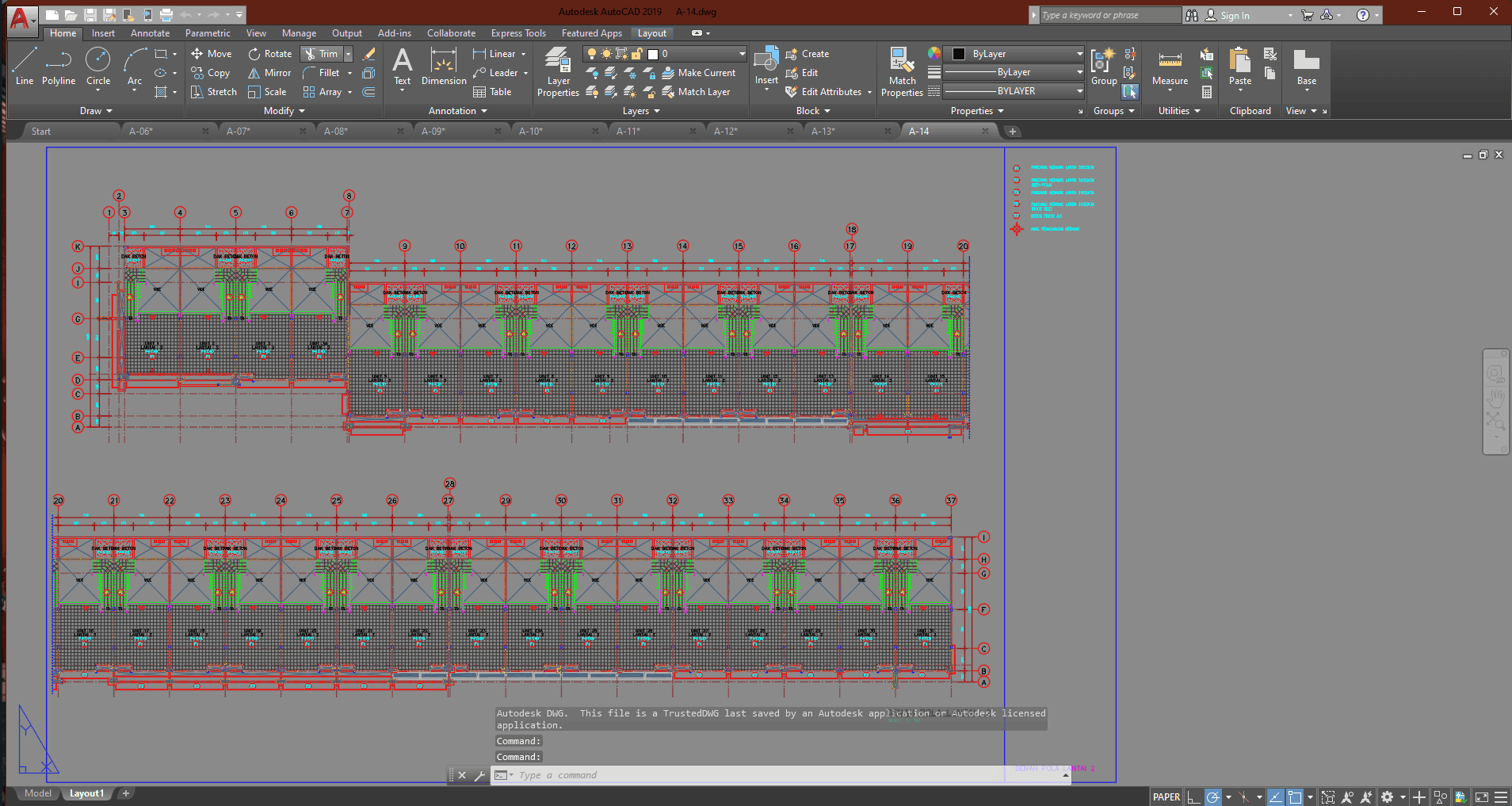Image resolution: width=1512 pixels, height=806 pixels.
Task: Toggle PAPER space button in status bar
Action: coord(1166,797)
